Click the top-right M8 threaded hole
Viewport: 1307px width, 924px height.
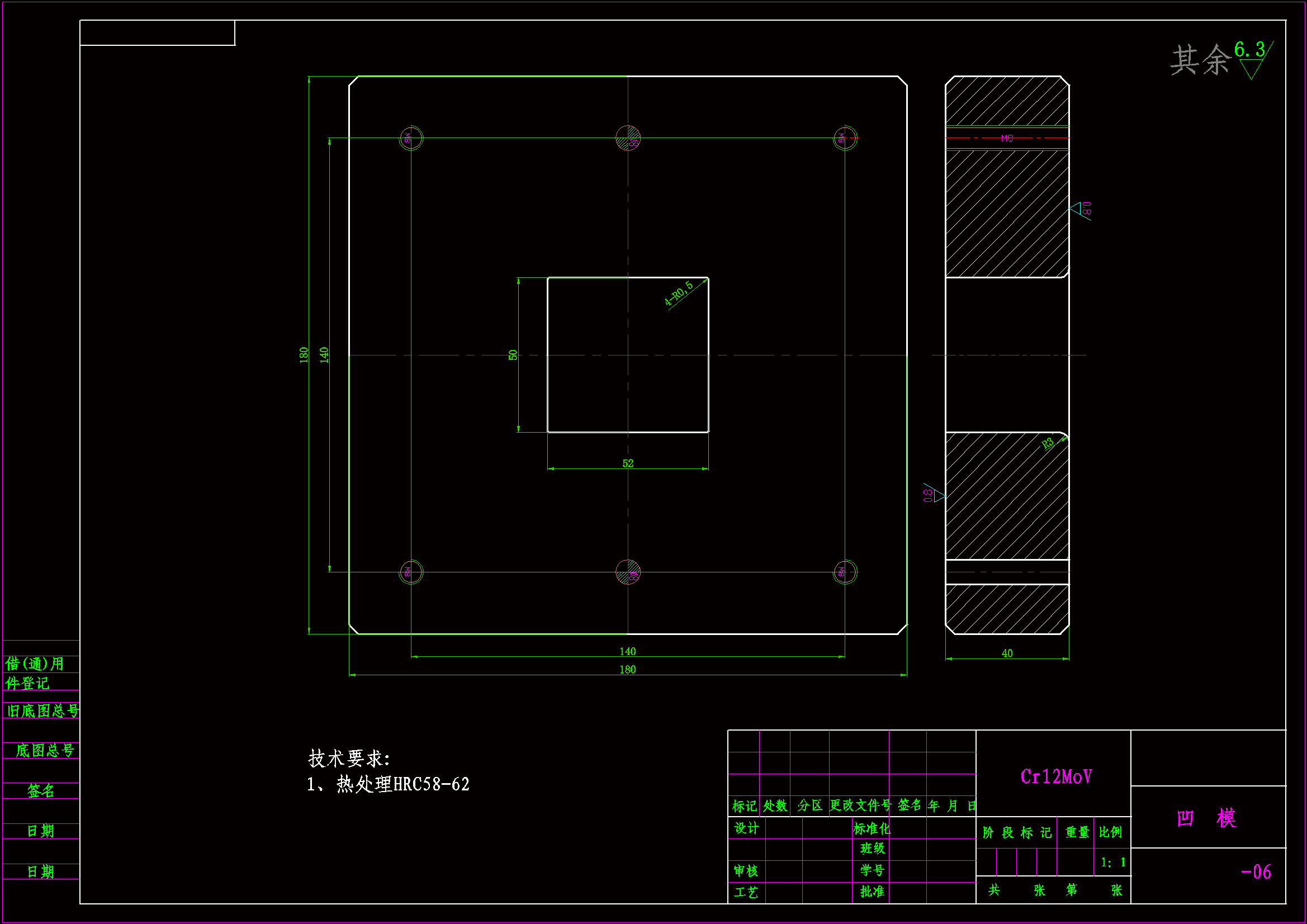(845, 138)
